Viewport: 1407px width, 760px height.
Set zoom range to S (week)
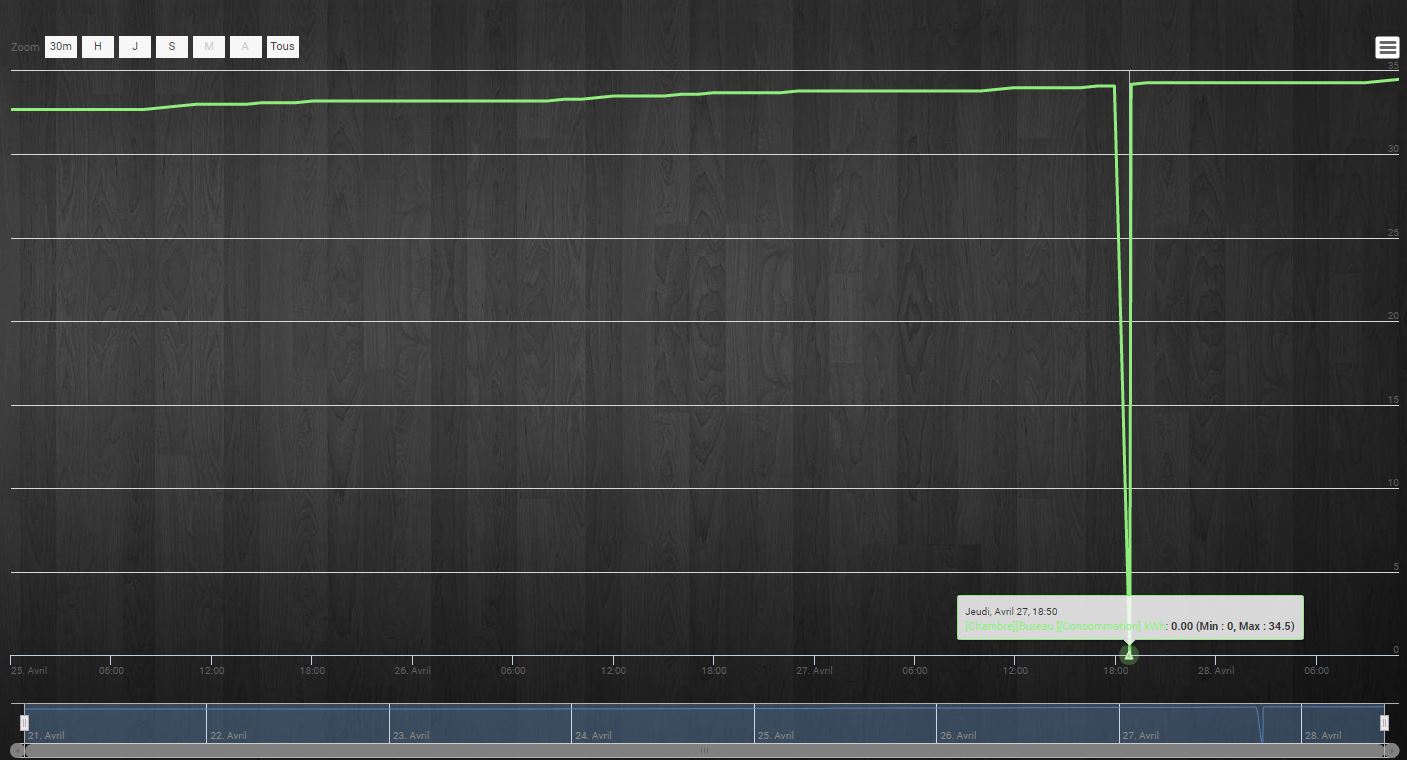click(172, 46)
